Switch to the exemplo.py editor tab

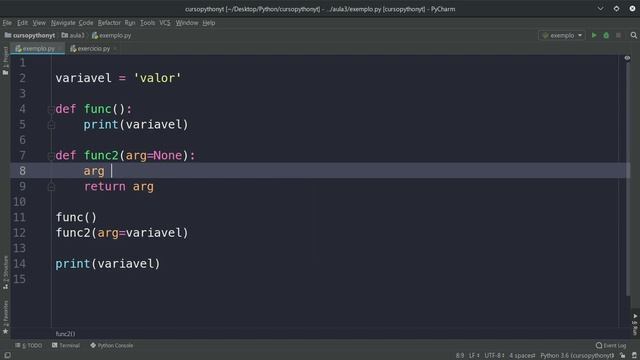click(x=38, y=49)
